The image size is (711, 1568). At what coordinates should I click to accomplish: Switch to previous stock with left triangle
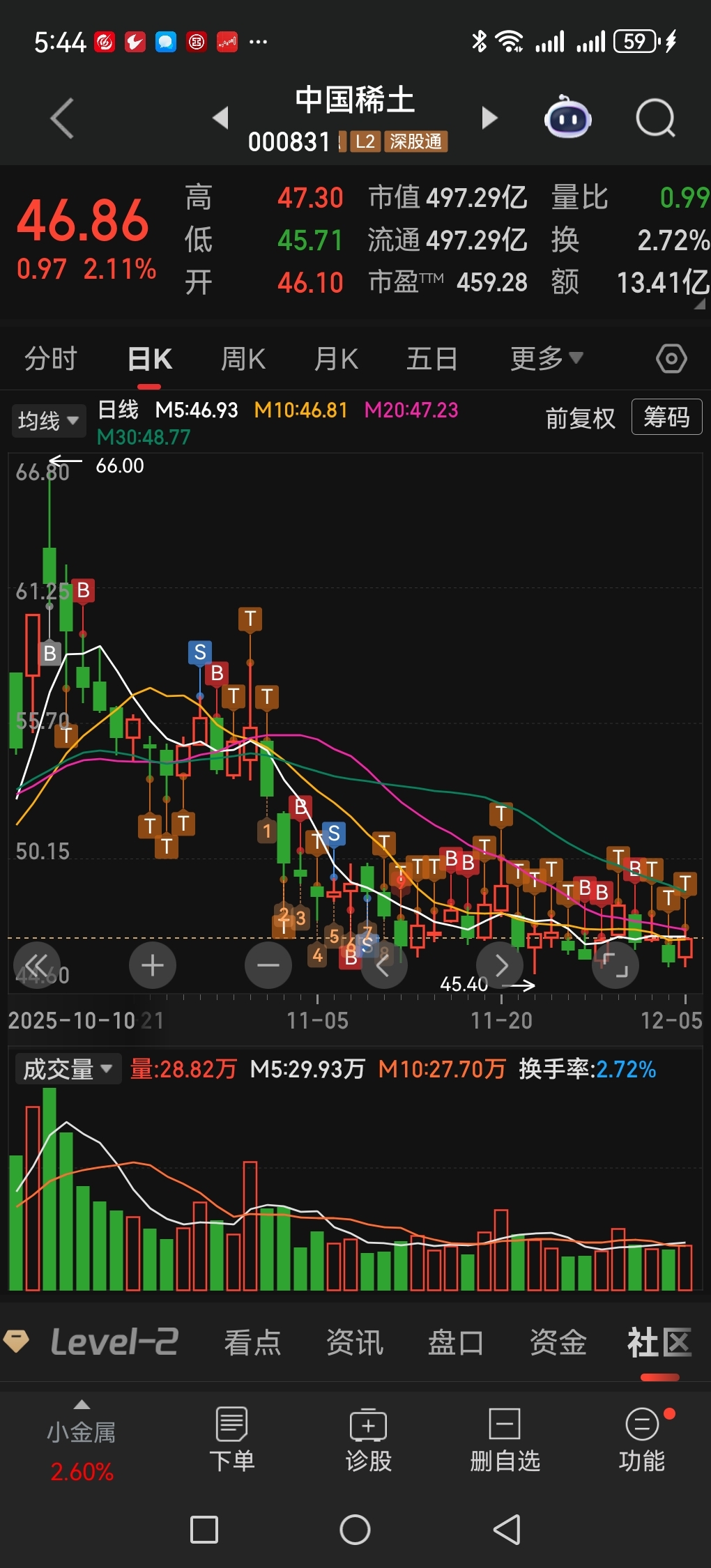(x=221, y=118)
